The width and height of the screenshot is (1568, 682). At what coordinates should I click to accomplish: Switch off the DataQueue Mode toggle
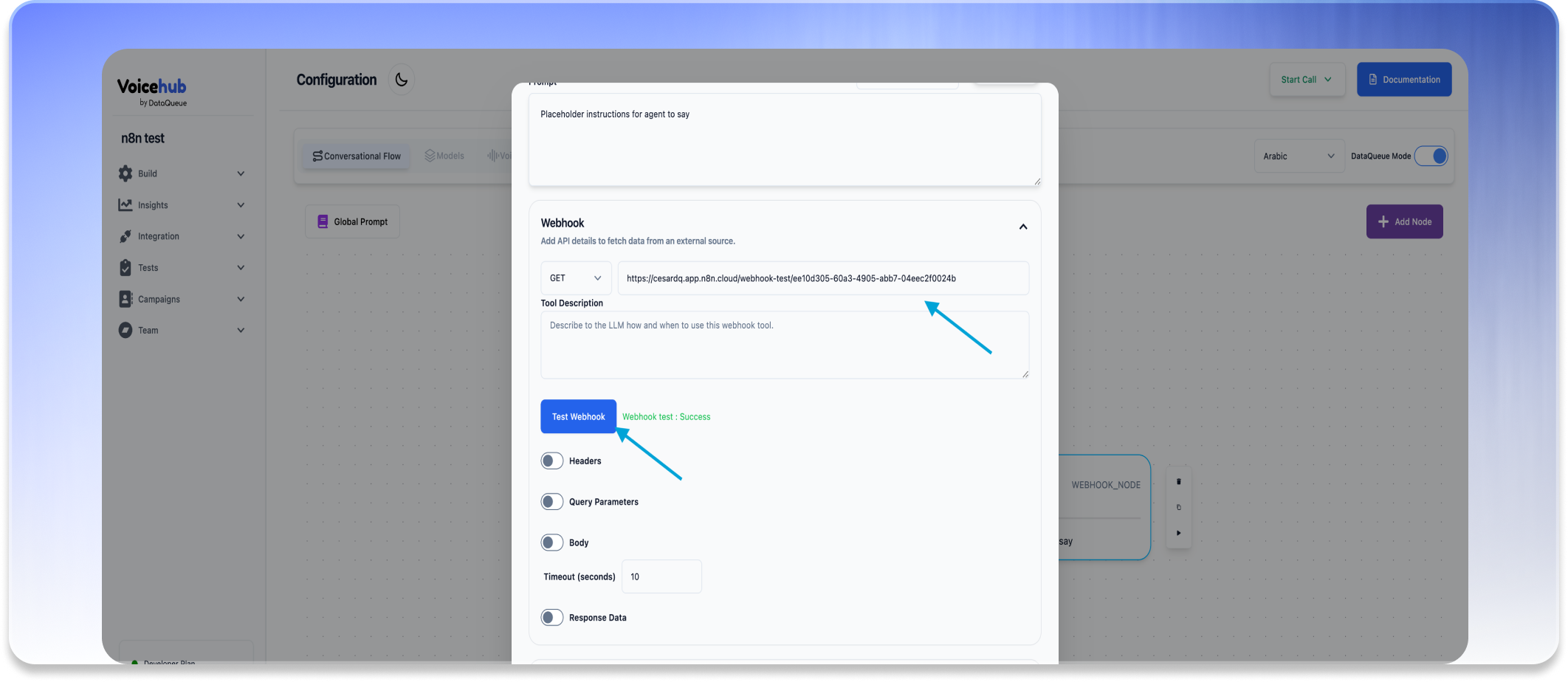[x=1431, y=156]
